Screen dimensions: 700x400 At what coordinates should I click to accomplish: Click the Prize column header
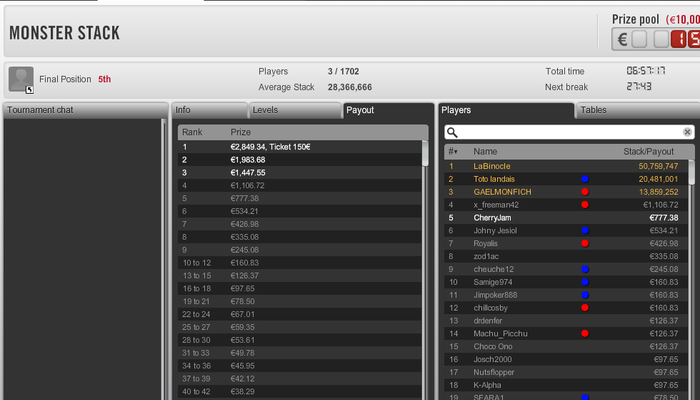240,132
